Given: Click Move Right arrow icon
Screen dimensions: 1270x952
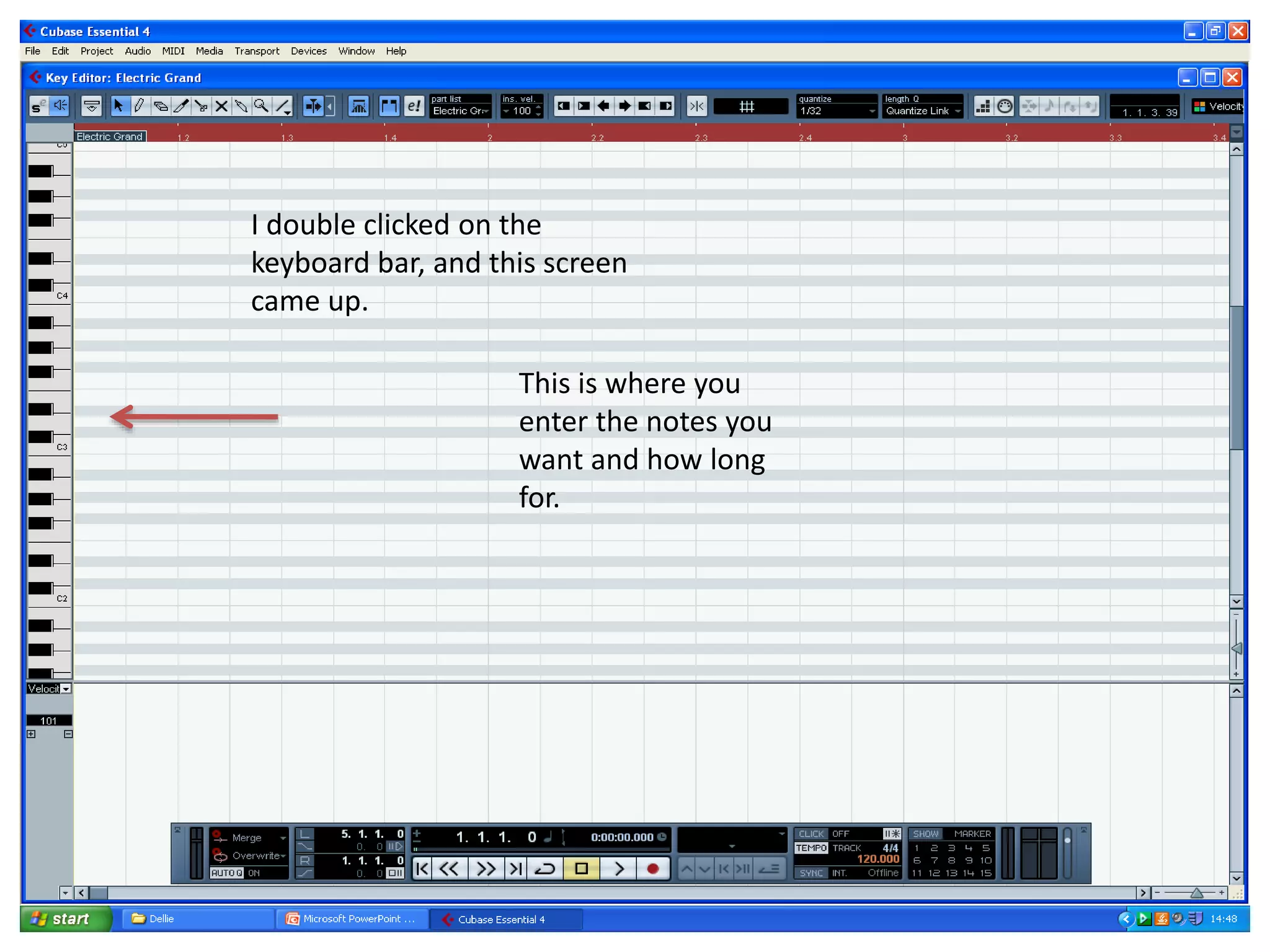Looking at the screenshot, I should click(x=624, y=106).
